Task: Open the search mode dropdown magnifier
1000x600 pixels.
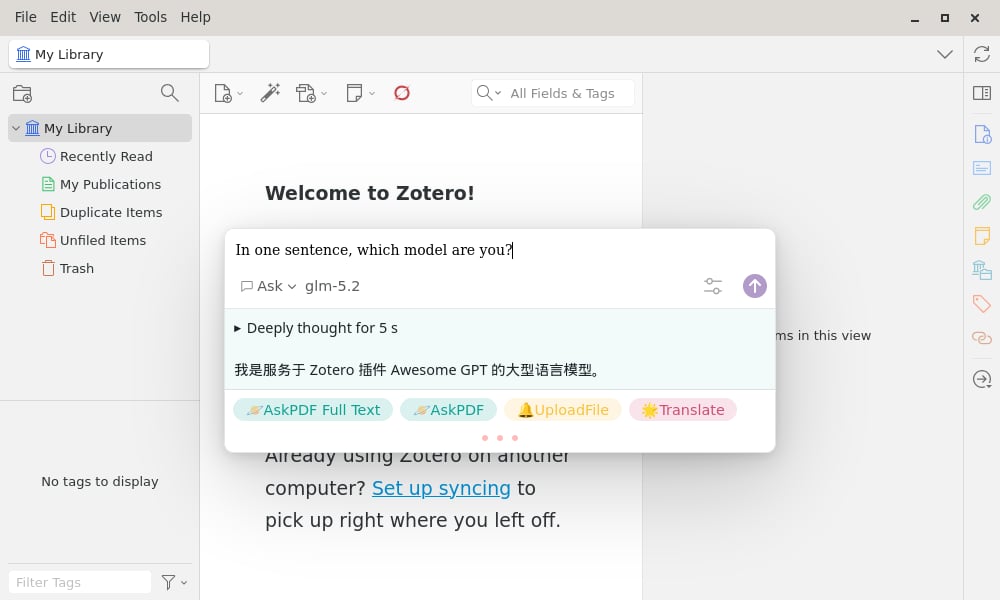Action: tap(489, 93)
